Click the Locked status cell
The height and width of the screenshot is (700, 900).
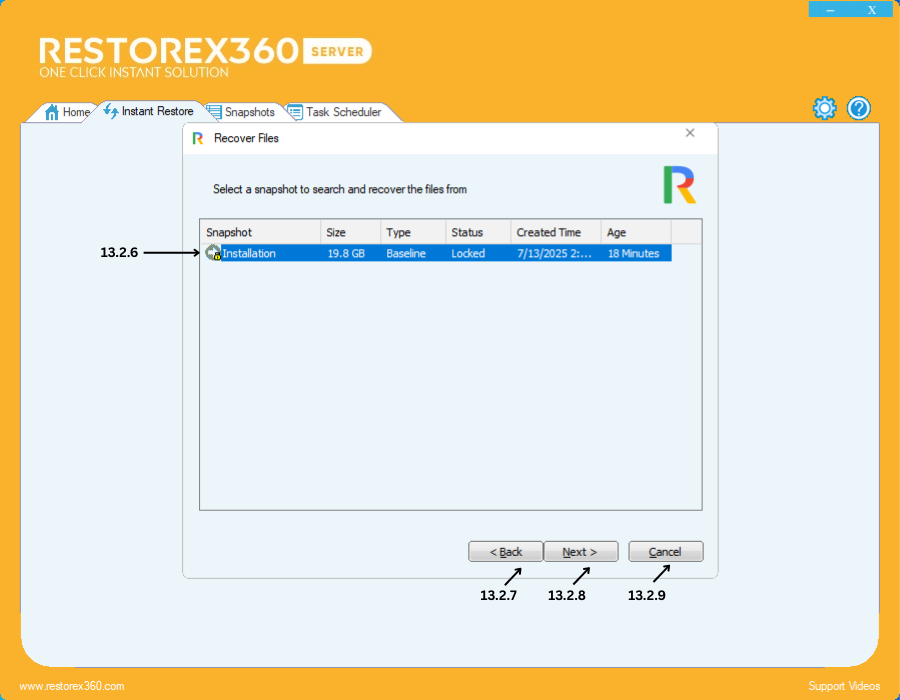(468, 254)
